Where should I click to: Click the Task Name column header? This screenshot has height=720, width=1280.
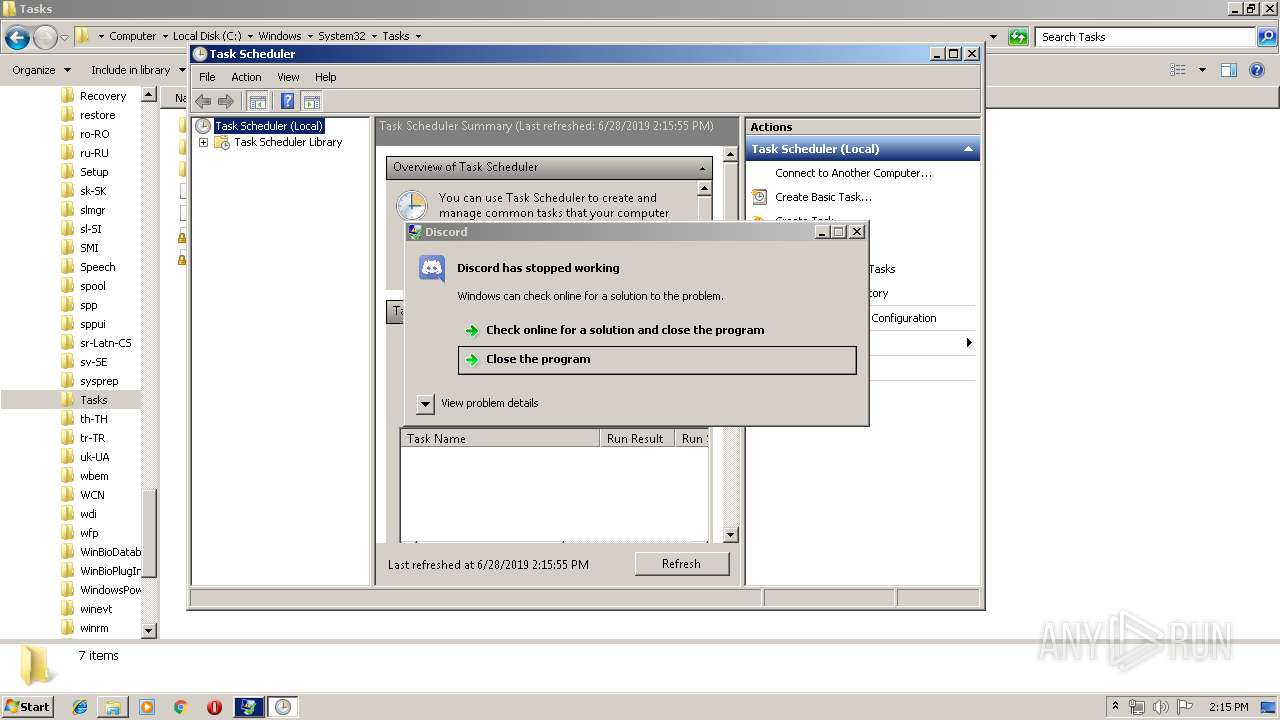pyautogui.click(x=500, y=438)
